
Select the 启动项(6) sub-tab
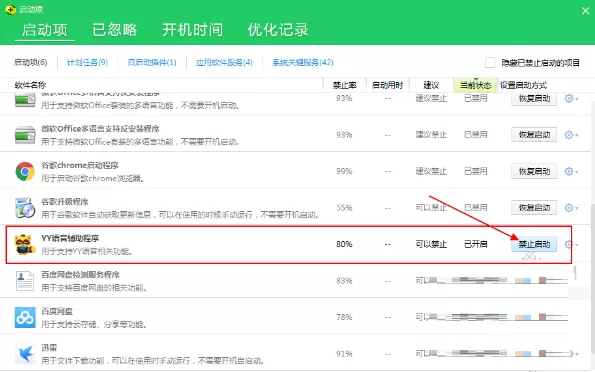[x=30, y=62]
